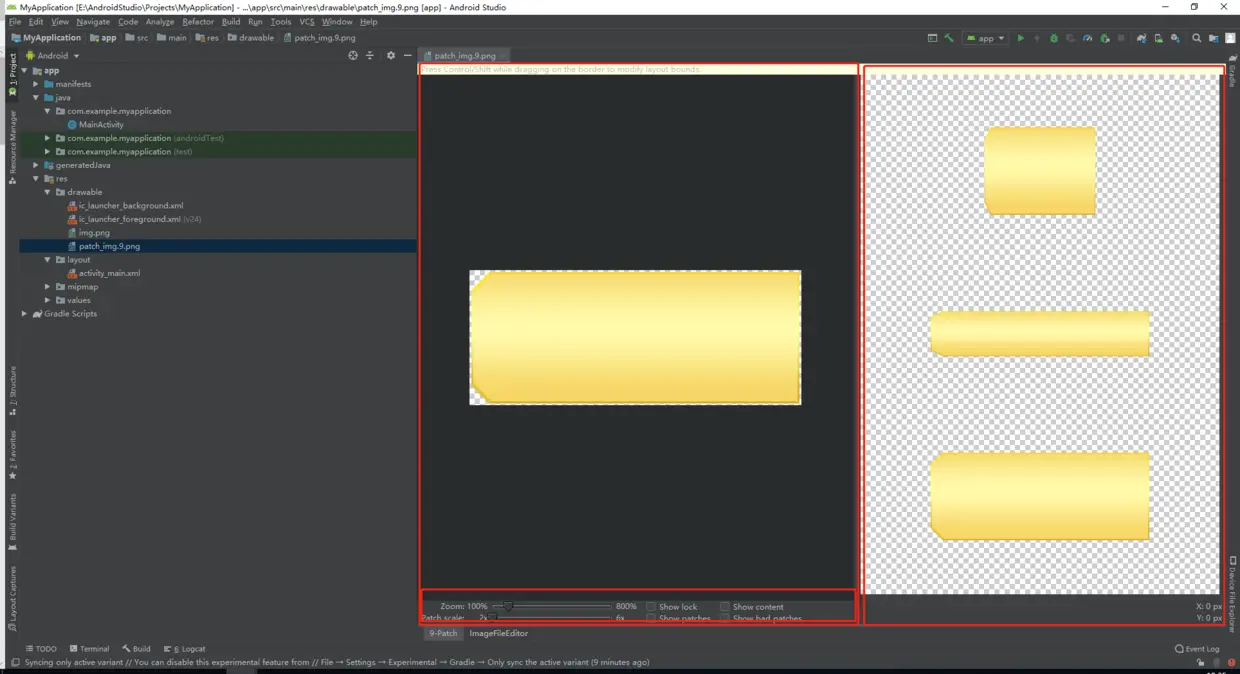Open the VCS menu
Screen dimensions: 1240x674
click(306, 21)
